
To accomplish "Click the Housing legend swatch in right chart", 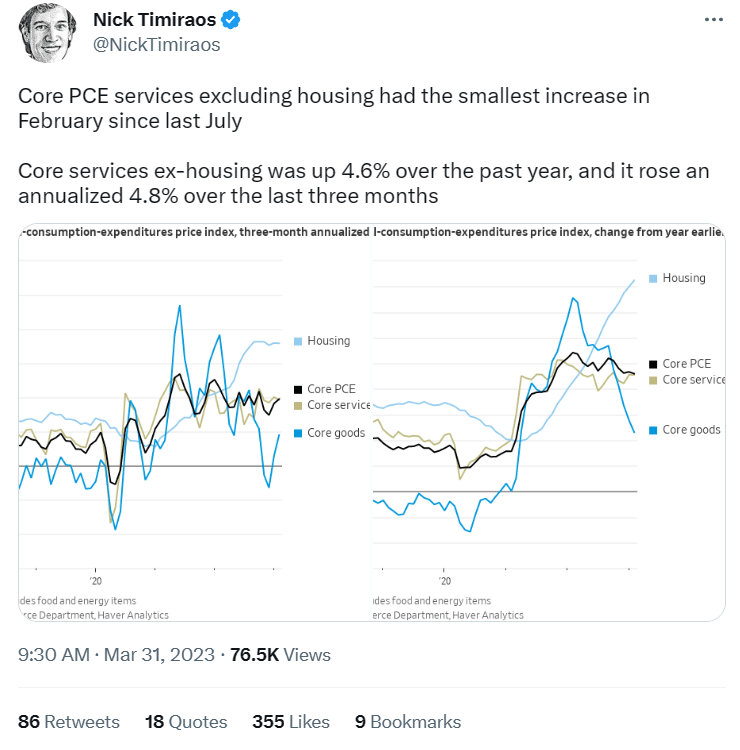I will (x=653, y=278).
